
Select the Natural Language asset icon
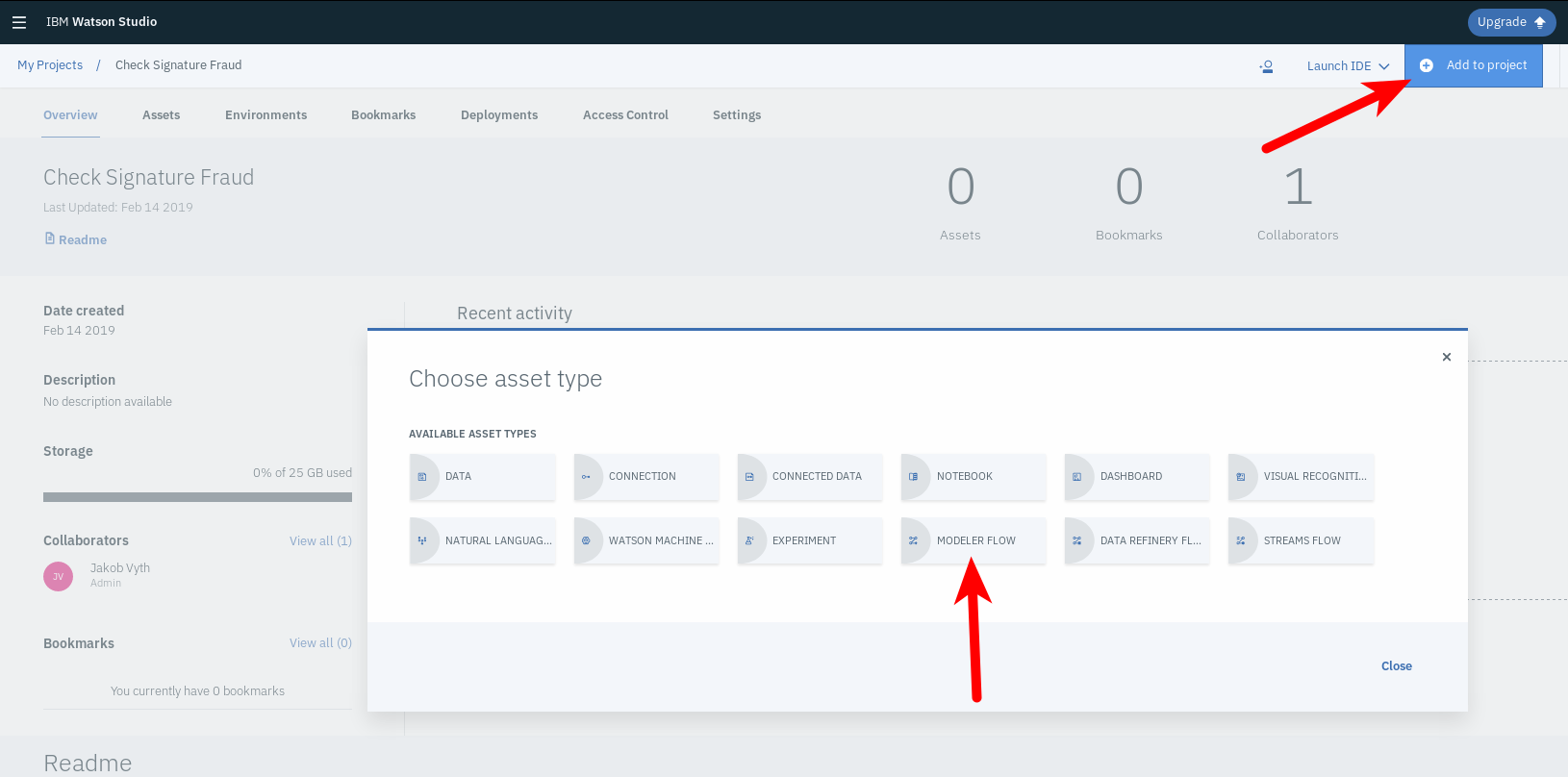(x=422, y=540)
